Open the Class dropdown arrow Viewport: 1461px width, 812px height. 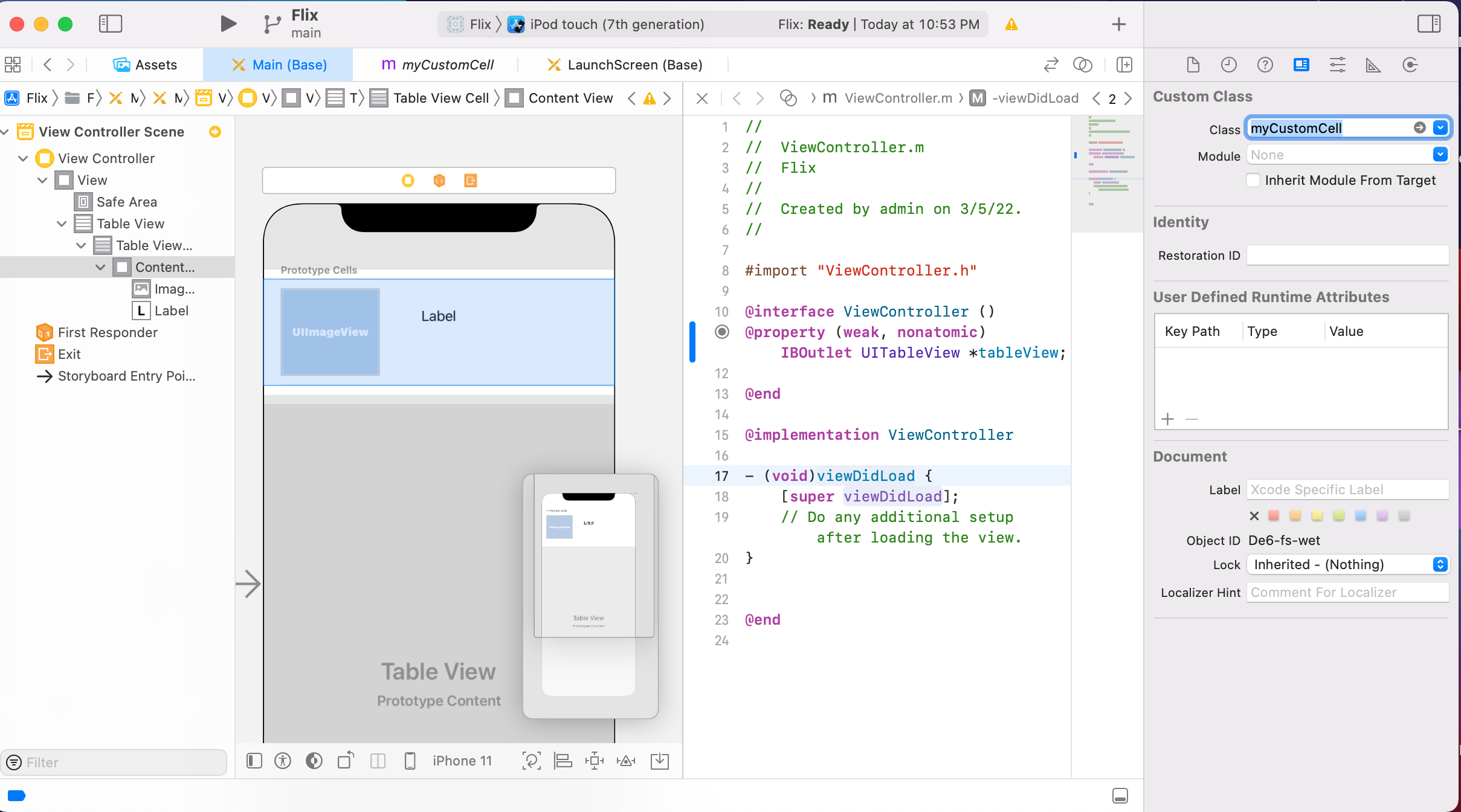pos(1440,128)
